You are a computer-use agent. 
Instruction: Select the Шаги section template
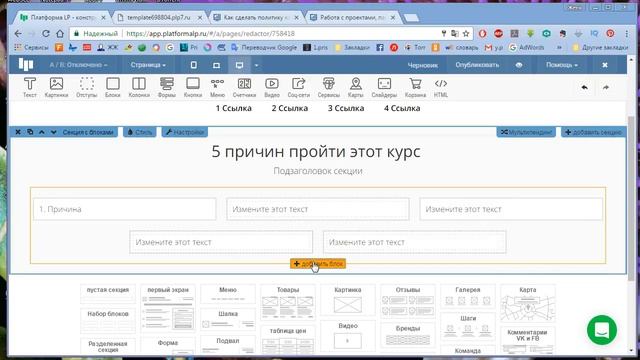468,327
